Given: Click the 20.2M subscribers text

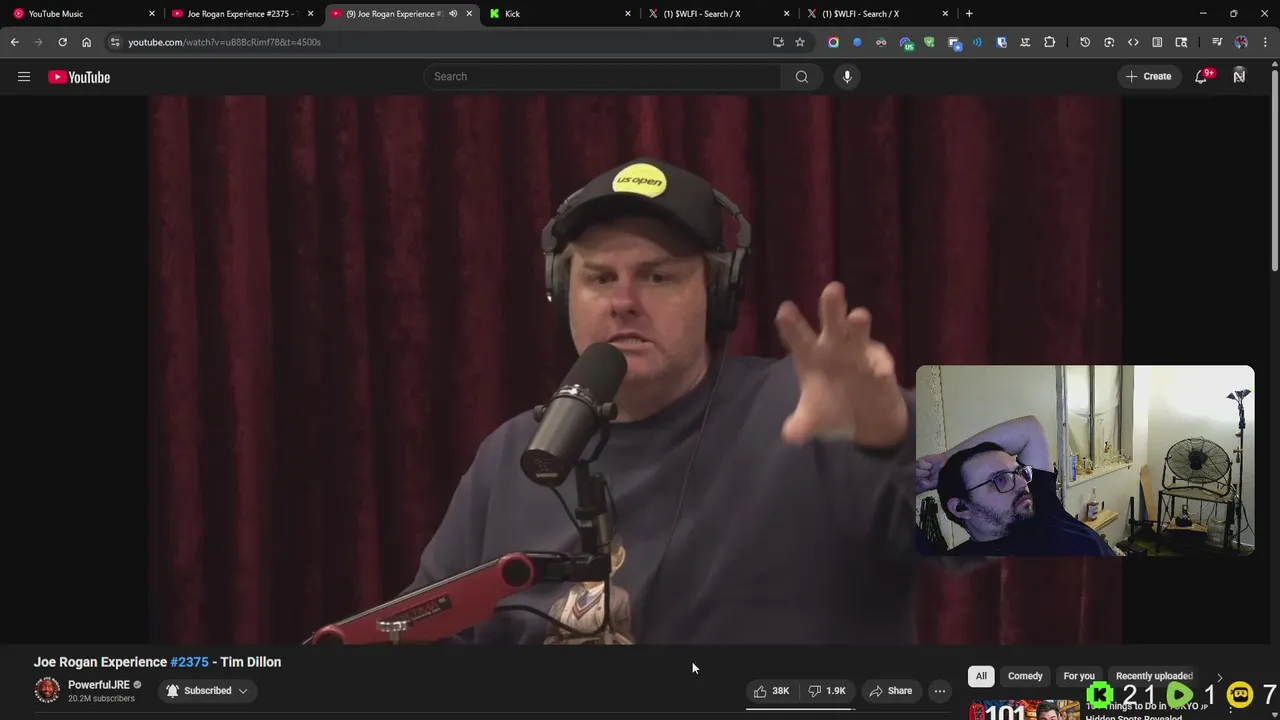Looking at the screenshot, I should pyautogui.click(x=101, y=698).
